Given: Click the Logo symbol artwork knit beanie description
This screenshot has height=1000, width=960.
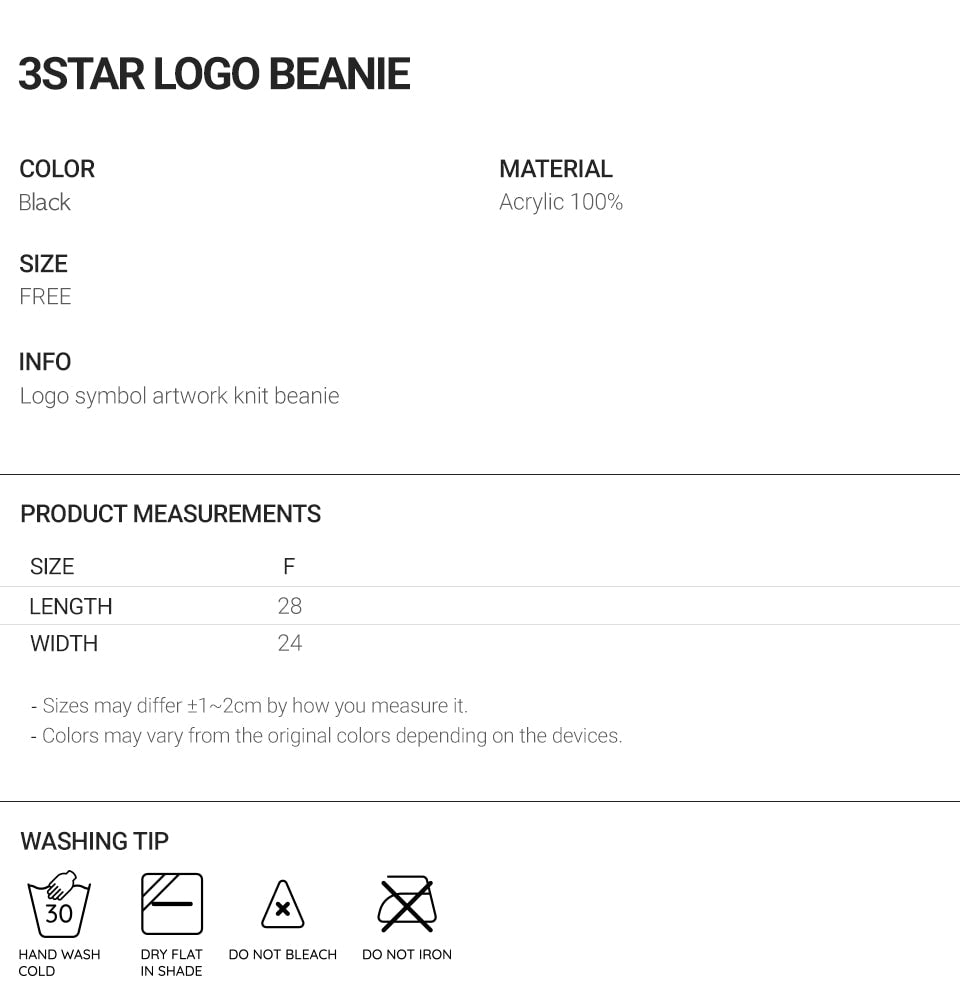Looking at the screenshot, I should (180, 396).
